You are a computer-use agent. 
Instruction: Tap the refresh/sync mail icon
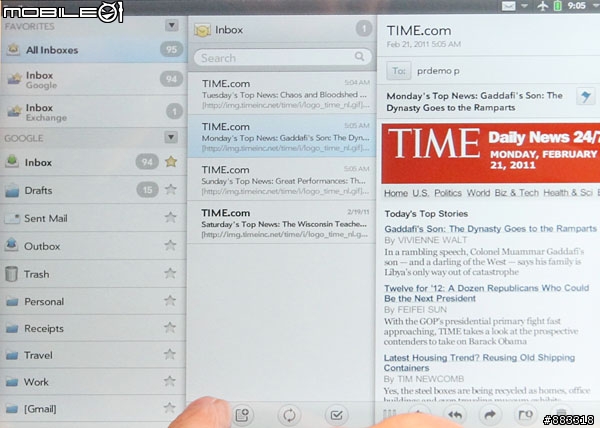point(289,415)
